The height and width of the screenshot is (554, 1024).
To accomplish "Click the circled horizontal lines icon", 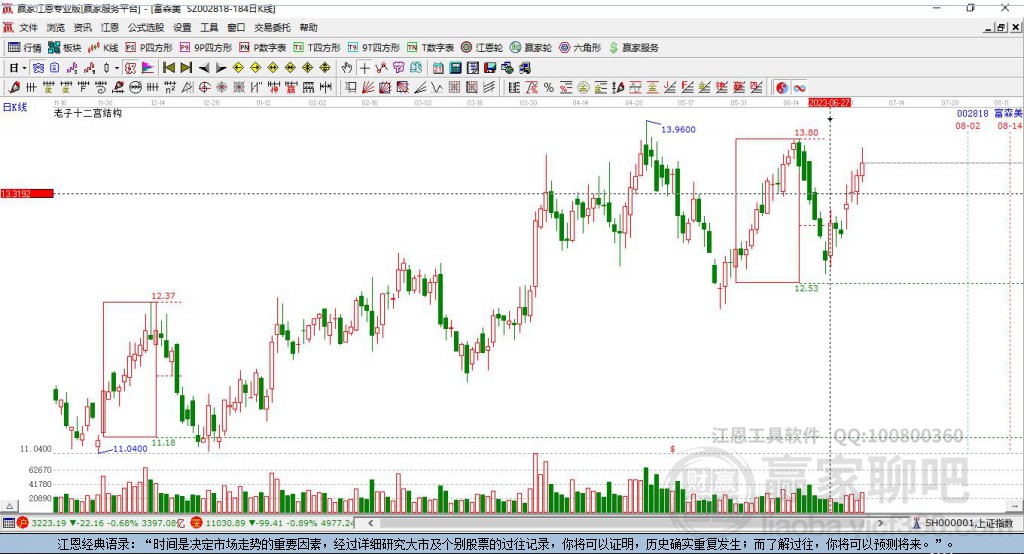I will (135, 88).
